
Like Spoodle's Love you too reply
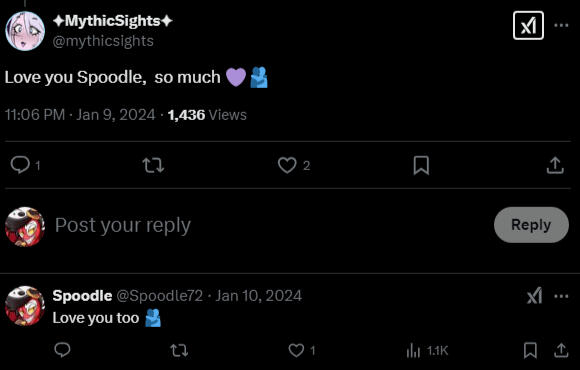pos(296,350)
